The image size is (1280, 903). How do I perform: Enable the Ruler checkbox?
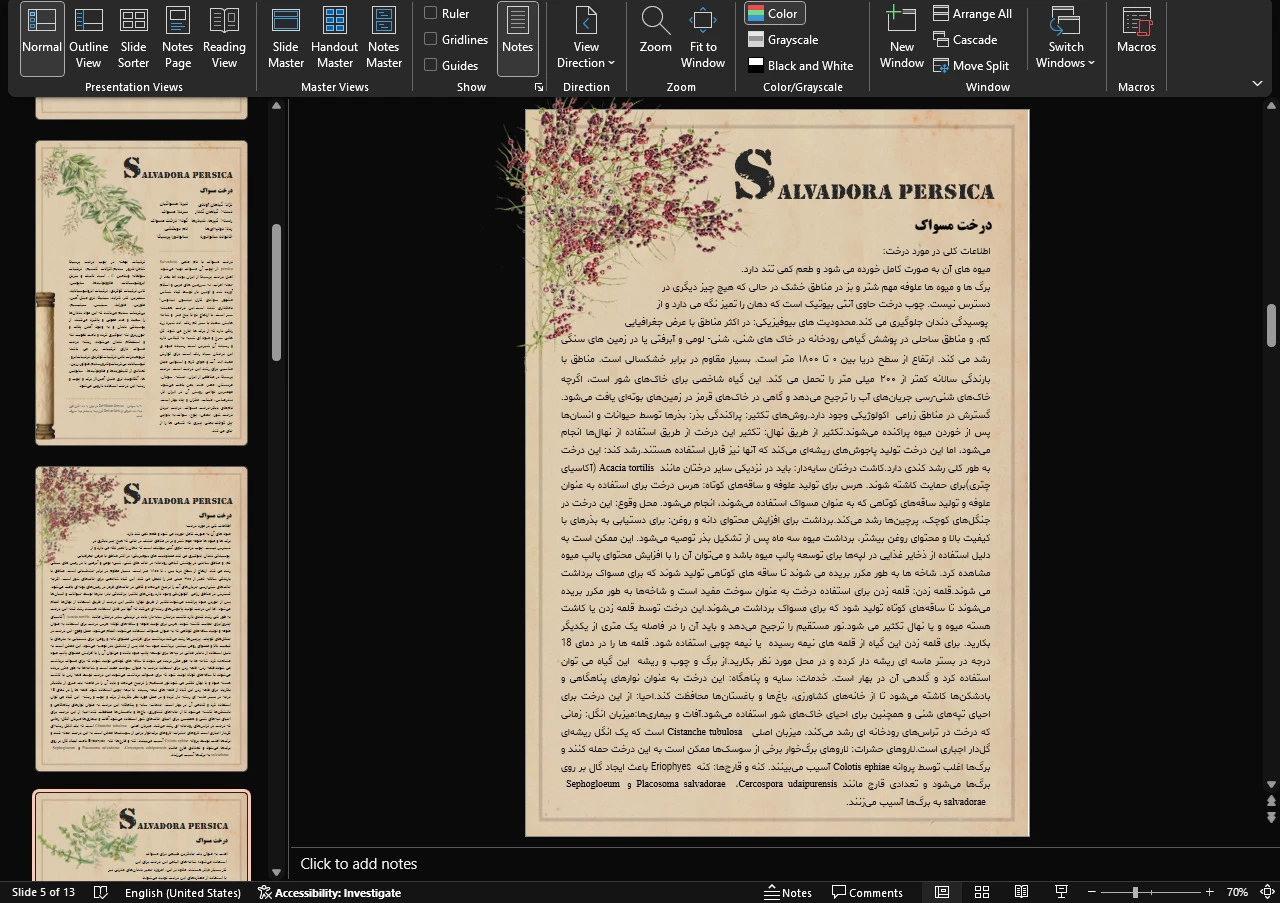(430, 13)
